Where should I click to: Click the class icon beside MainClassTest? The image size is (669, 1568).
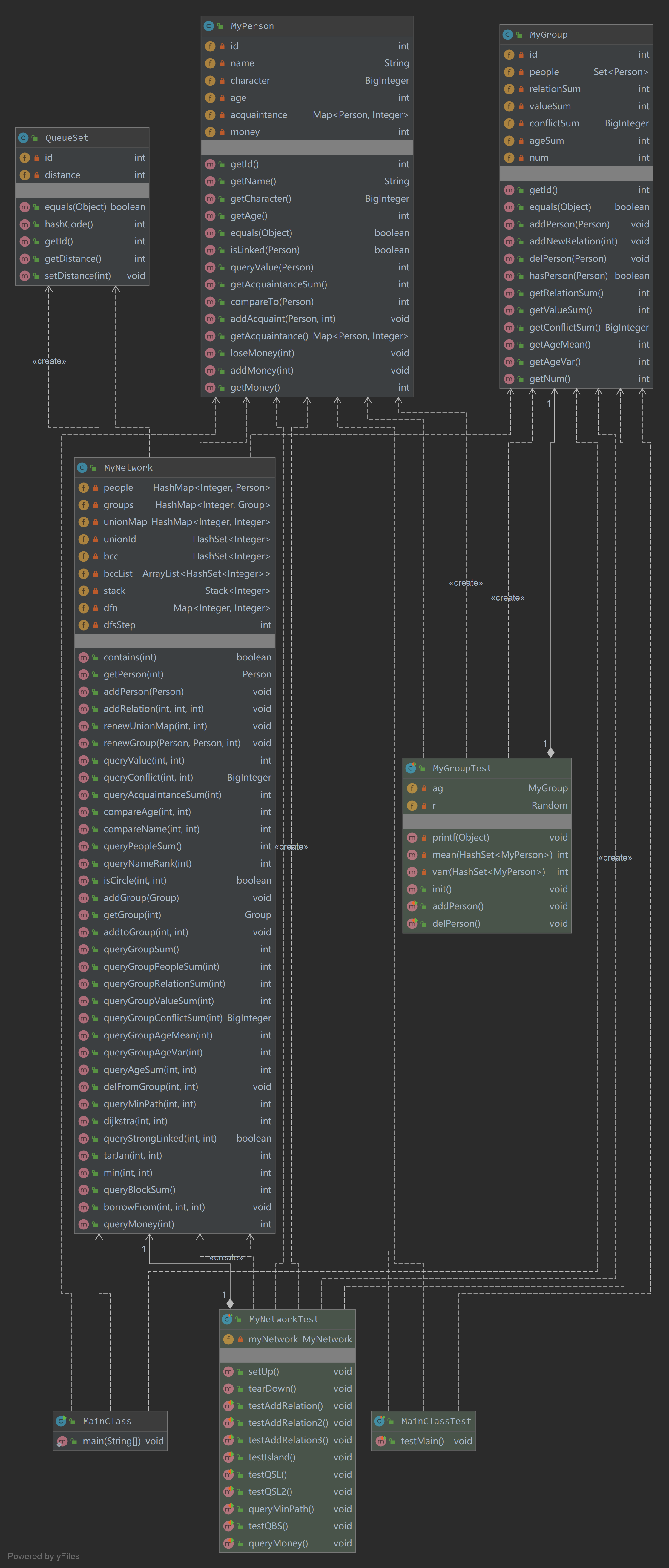pyautogui.click(x=380, y=1421)
